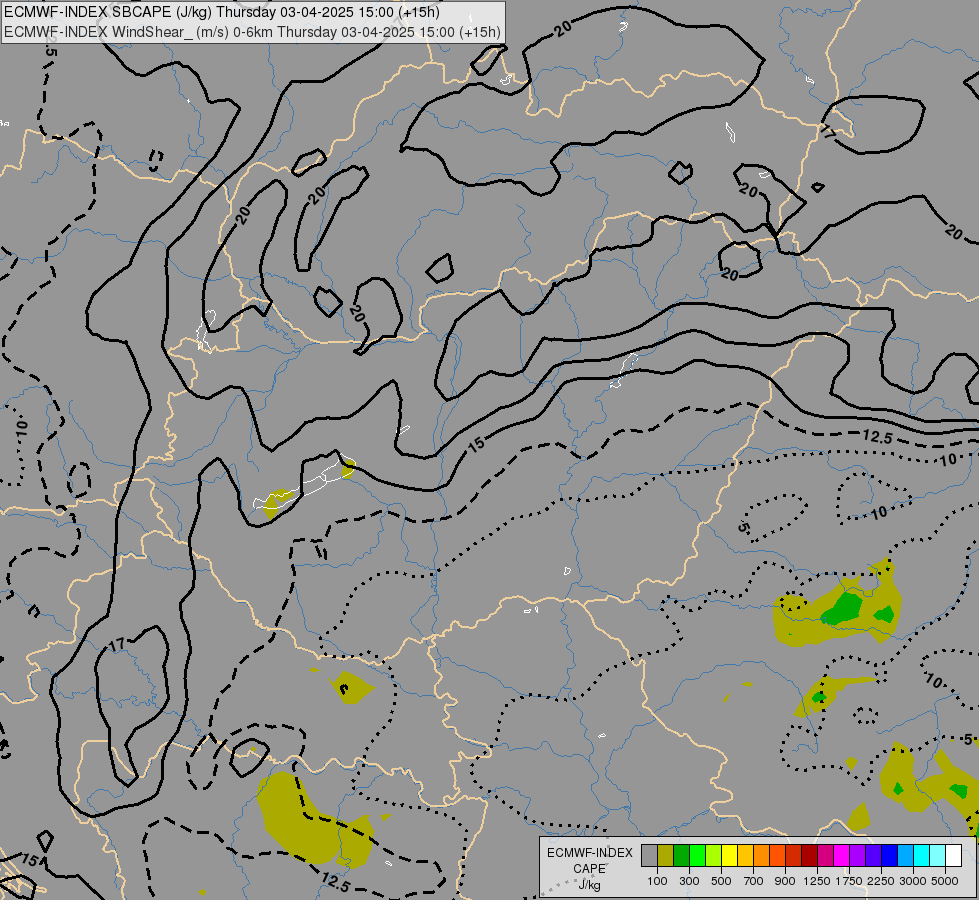Click the legend value 100
This screenshot has width=979, height=900.
[657, 881]
